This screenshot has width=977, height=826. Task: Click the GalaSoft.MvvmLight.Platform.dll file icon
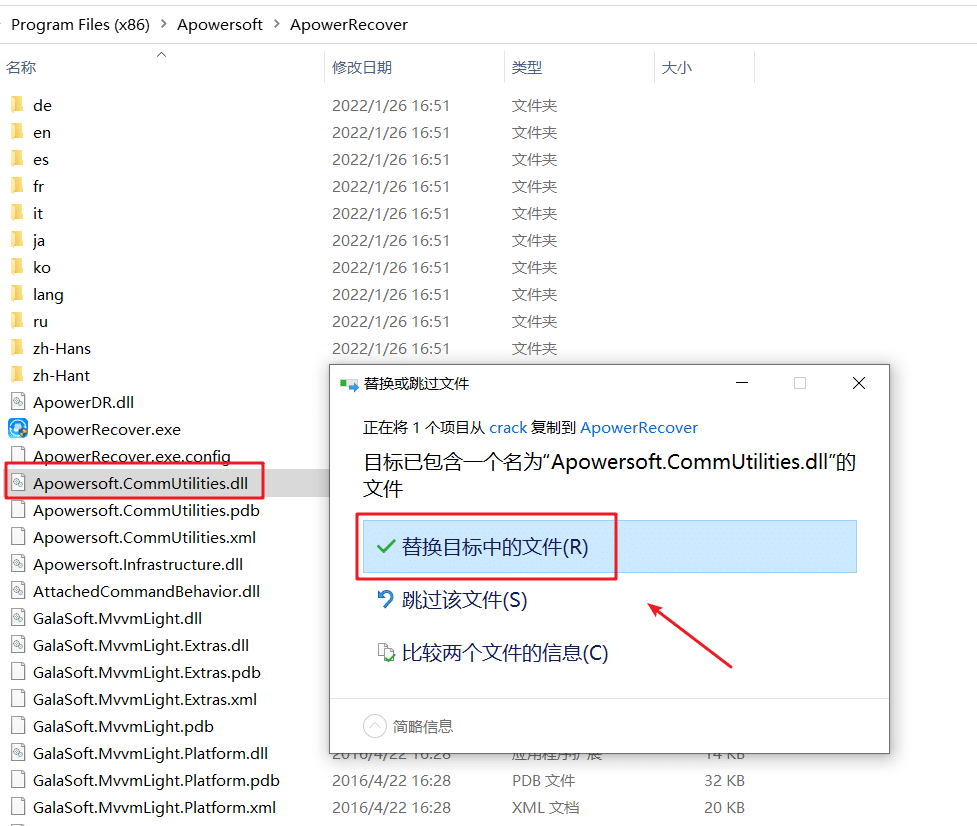pos(18,752)
